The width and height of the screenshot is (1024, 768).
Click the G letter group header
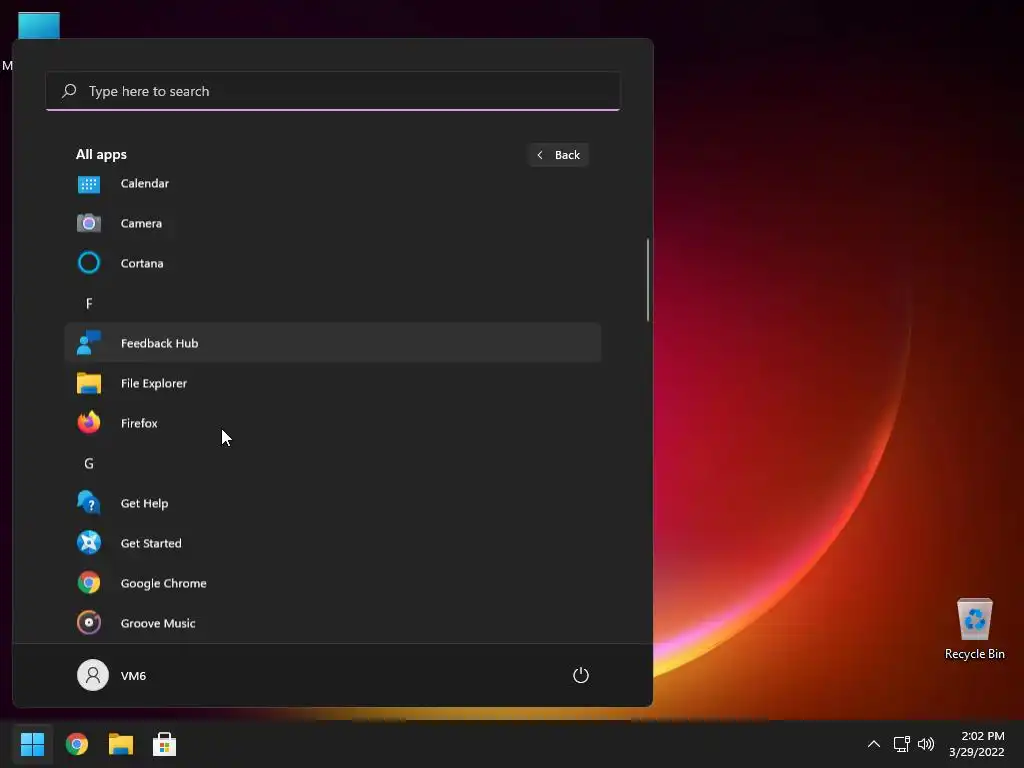pos(89,463)
